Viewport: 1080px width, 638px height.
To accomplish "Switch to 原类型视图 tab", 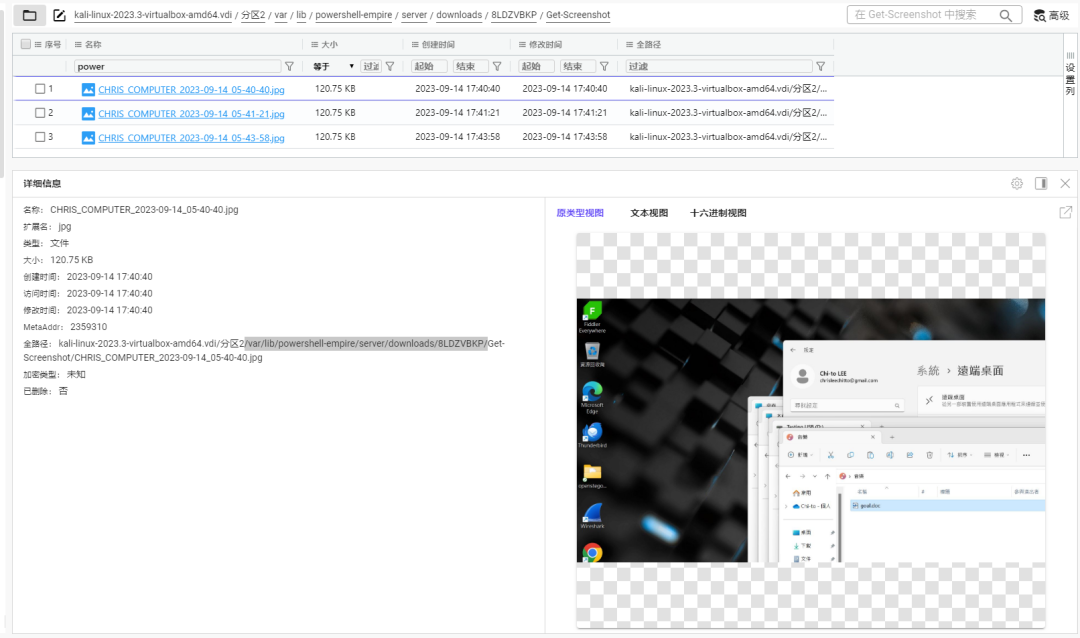I will tap(580, 213).
